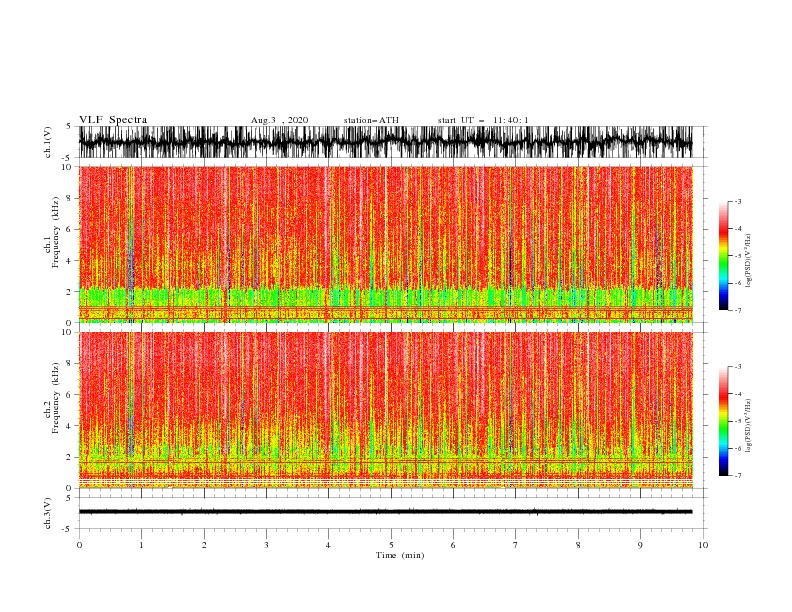This screenshot has height=612, width=792.
Task: Click the time axis tick label "10"
Action: 703,545
